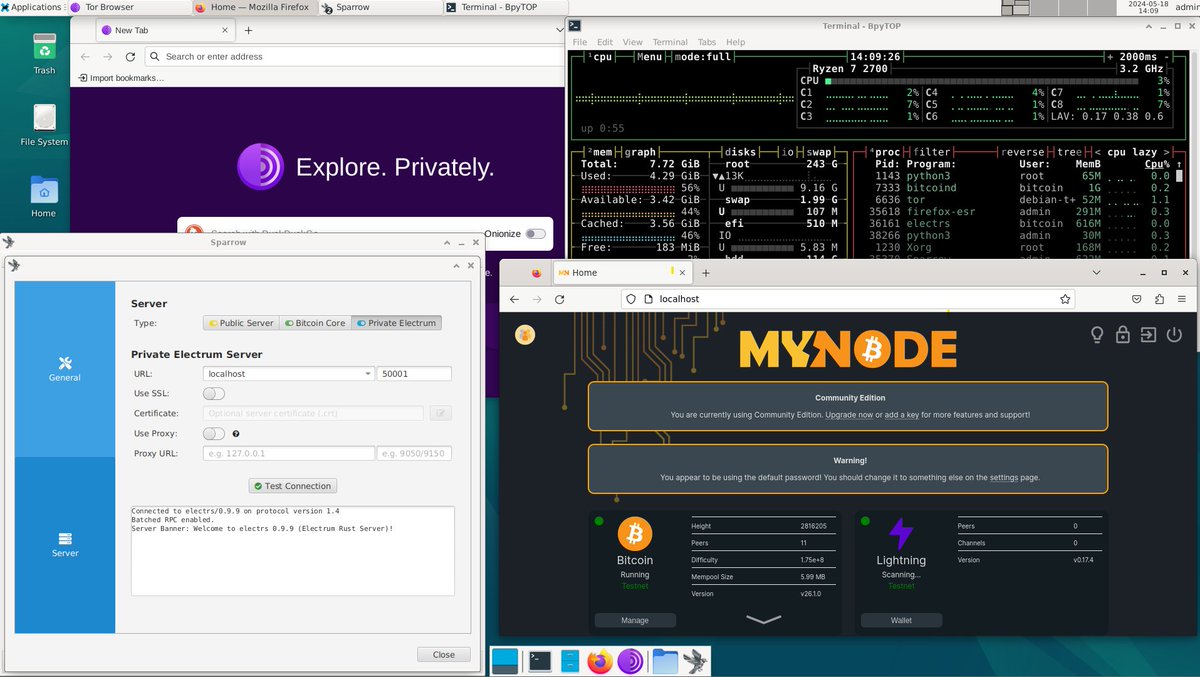Click the MyNode logout arrow icon
The height and width of the screenshot is (677, 1200).
click(x=1149, y=335)
